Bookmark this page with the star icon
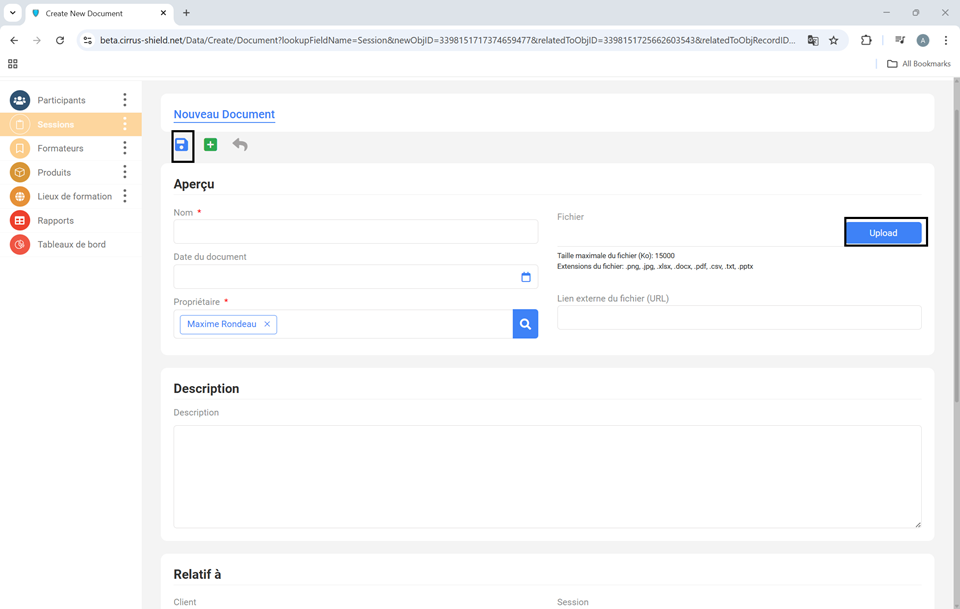The height and width of the screenshot is (609, 960). click(834, 41)
